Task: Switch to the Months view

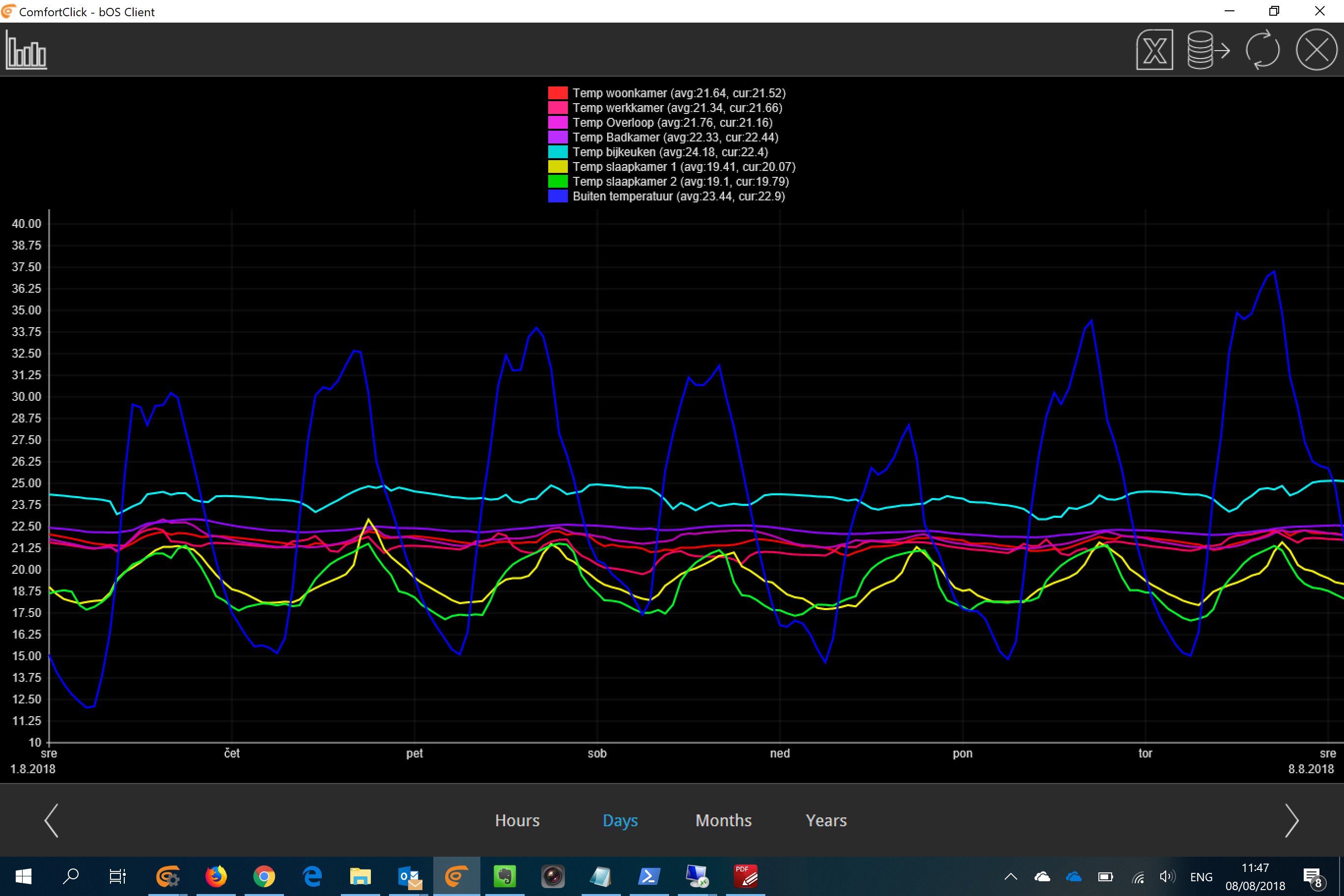Action: point(724,820)
